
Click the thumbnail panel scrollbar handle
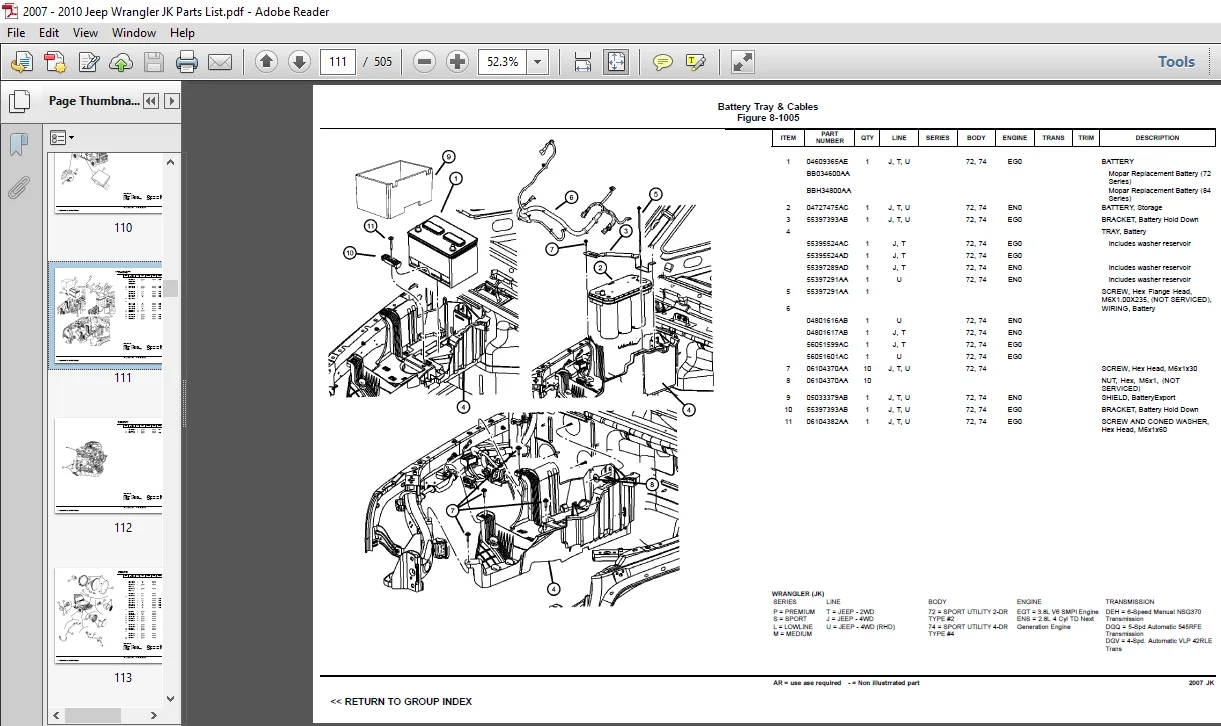point(172,288)
